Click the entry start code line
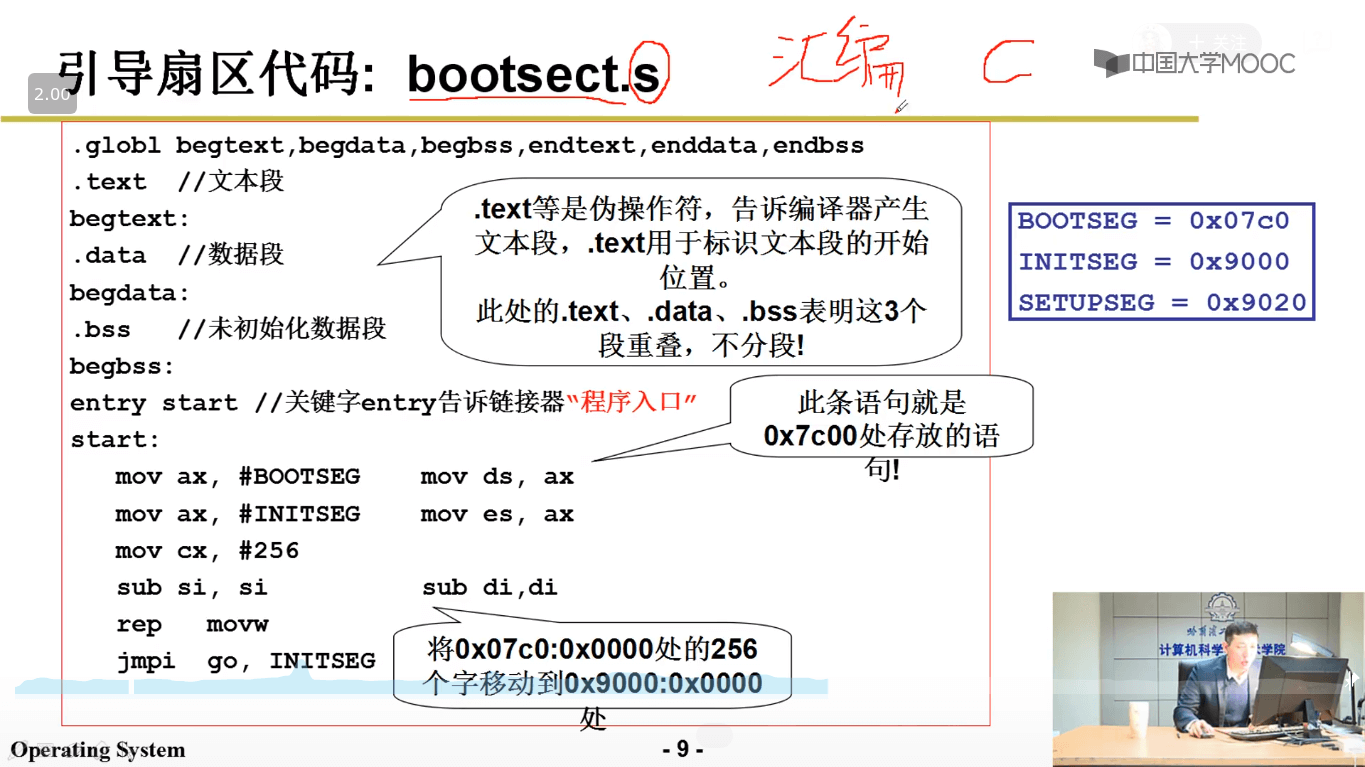The image size is (1365, 767). (383, 403)
